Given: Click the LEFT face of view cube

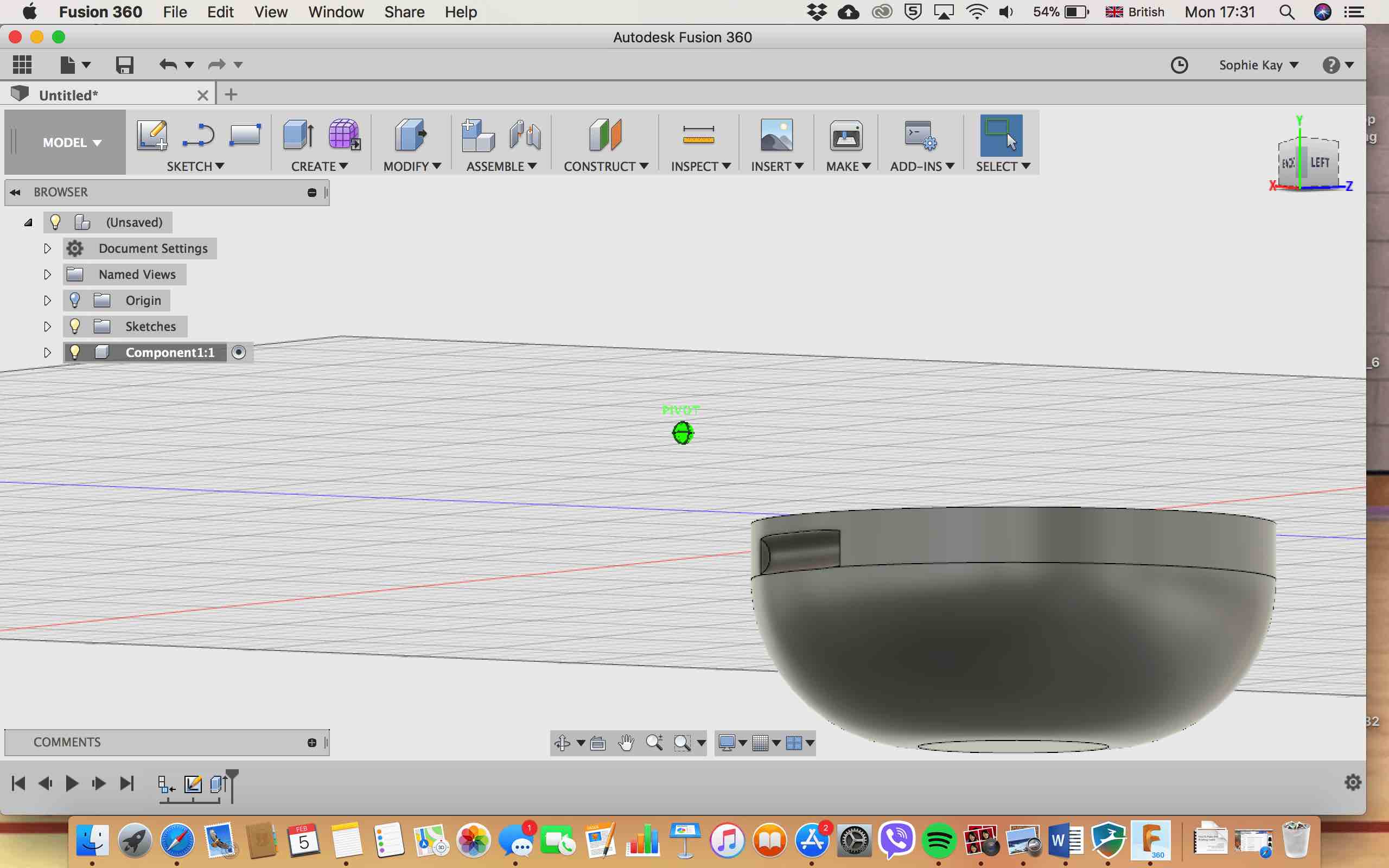Looking at the screenshot, I should click(x=1320, y=163).
